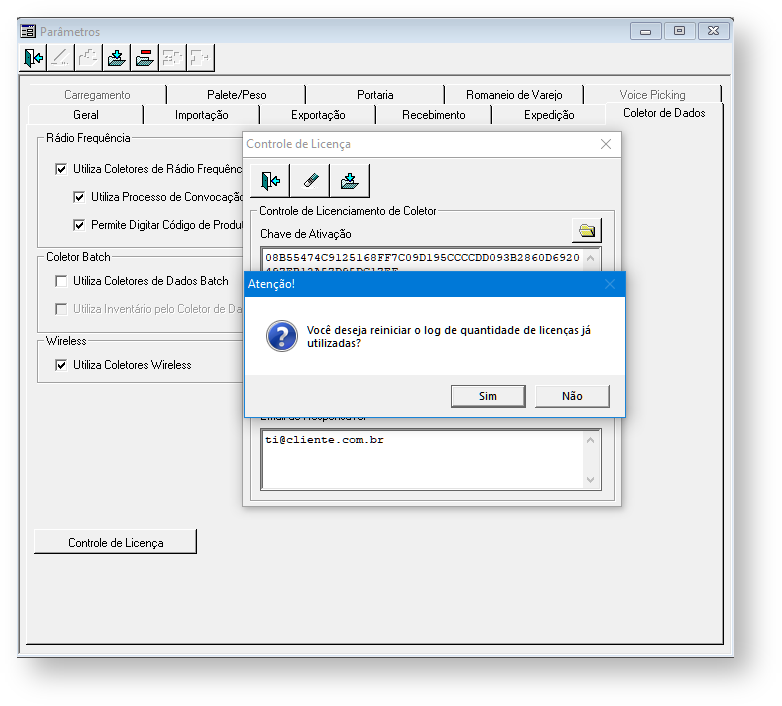Screen dimensions: 782x706
Task: Open the Romaneio de Varejo tab
Action: [514, 95]
